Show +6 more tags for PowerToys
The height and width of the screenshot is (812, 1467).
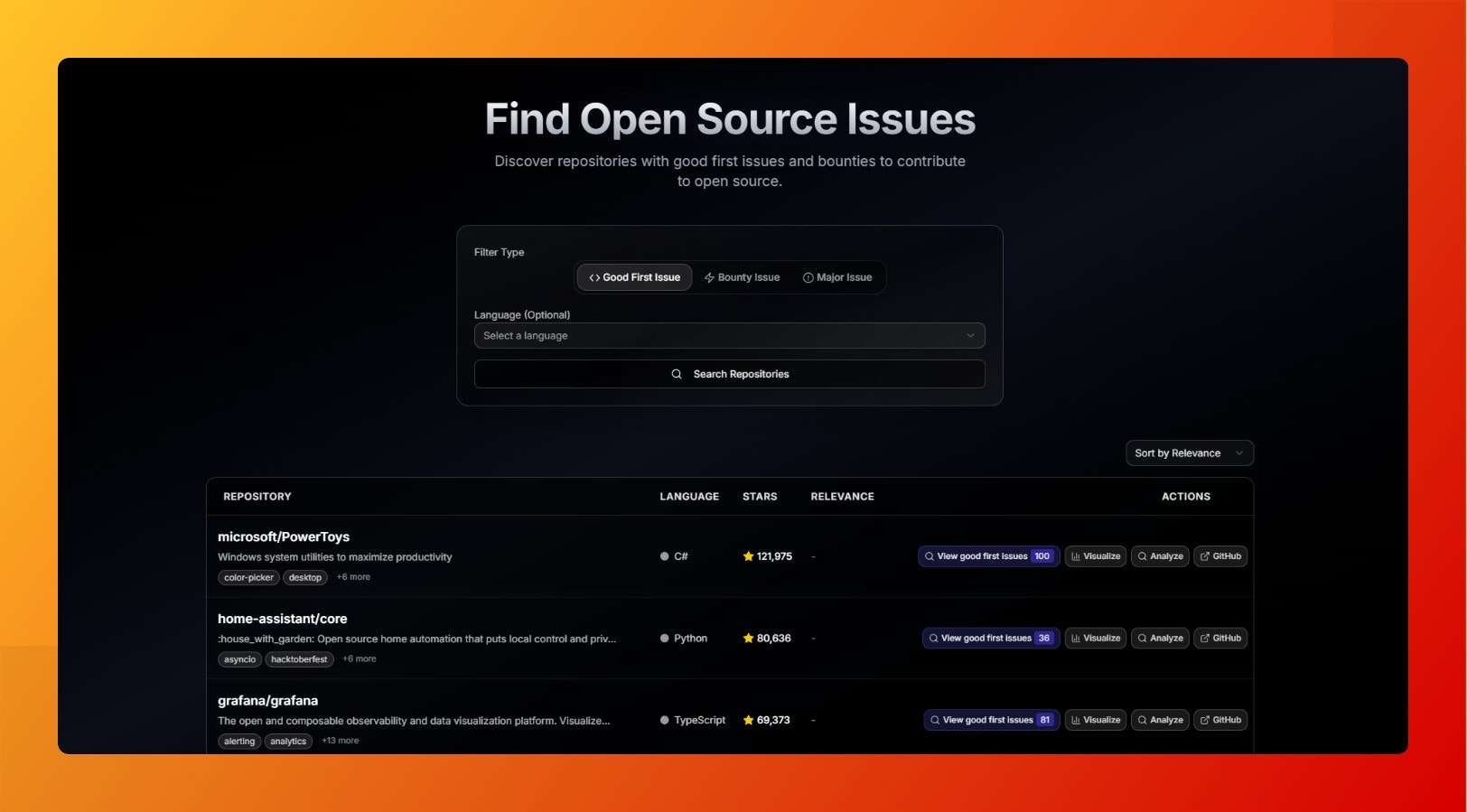(x=353, y=577)
